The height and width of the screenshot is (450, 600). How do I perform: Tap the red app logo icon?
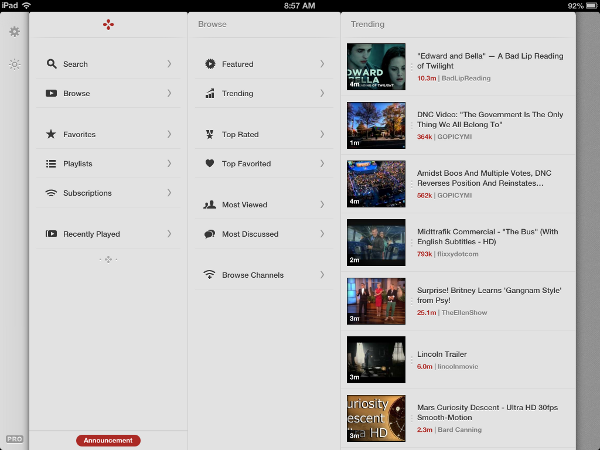coord(109,24)
